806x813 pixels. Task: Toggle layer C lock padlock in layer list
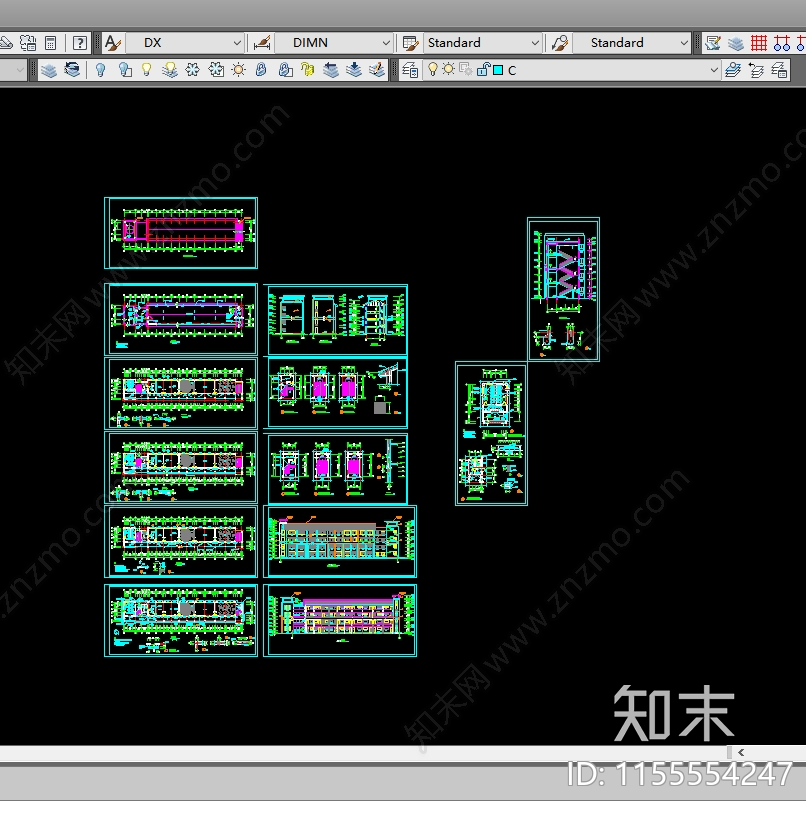pos(483,69)
